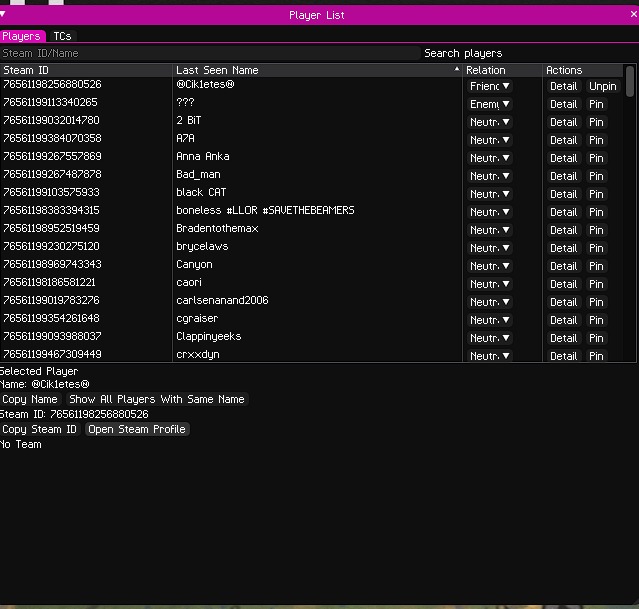Switch to the TCs tab
The image size is (639, 609).
[63, 36]
